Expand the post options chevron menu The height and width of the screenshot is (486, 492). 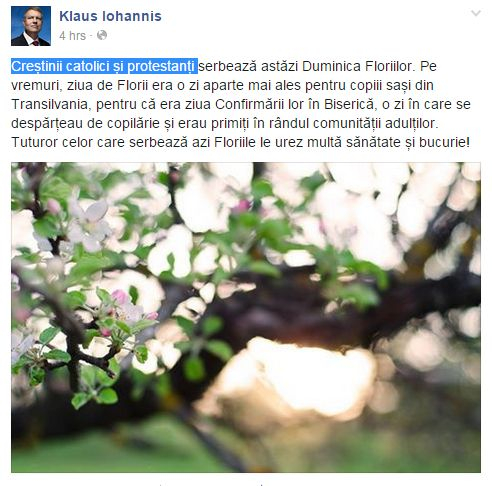(x=476, y=13)
